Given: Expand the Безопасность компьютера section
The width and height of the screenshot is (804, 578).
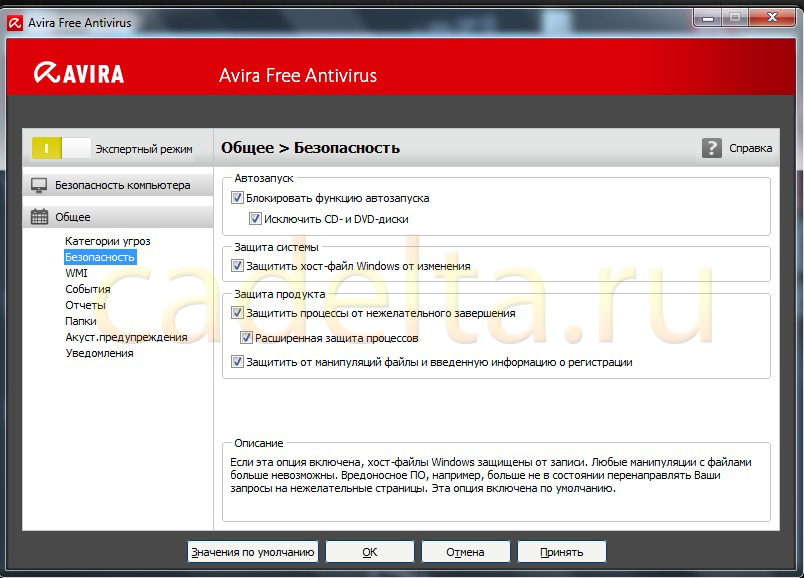Looking at the screenshot, I should pyautogui.click(x=118, y=185).
